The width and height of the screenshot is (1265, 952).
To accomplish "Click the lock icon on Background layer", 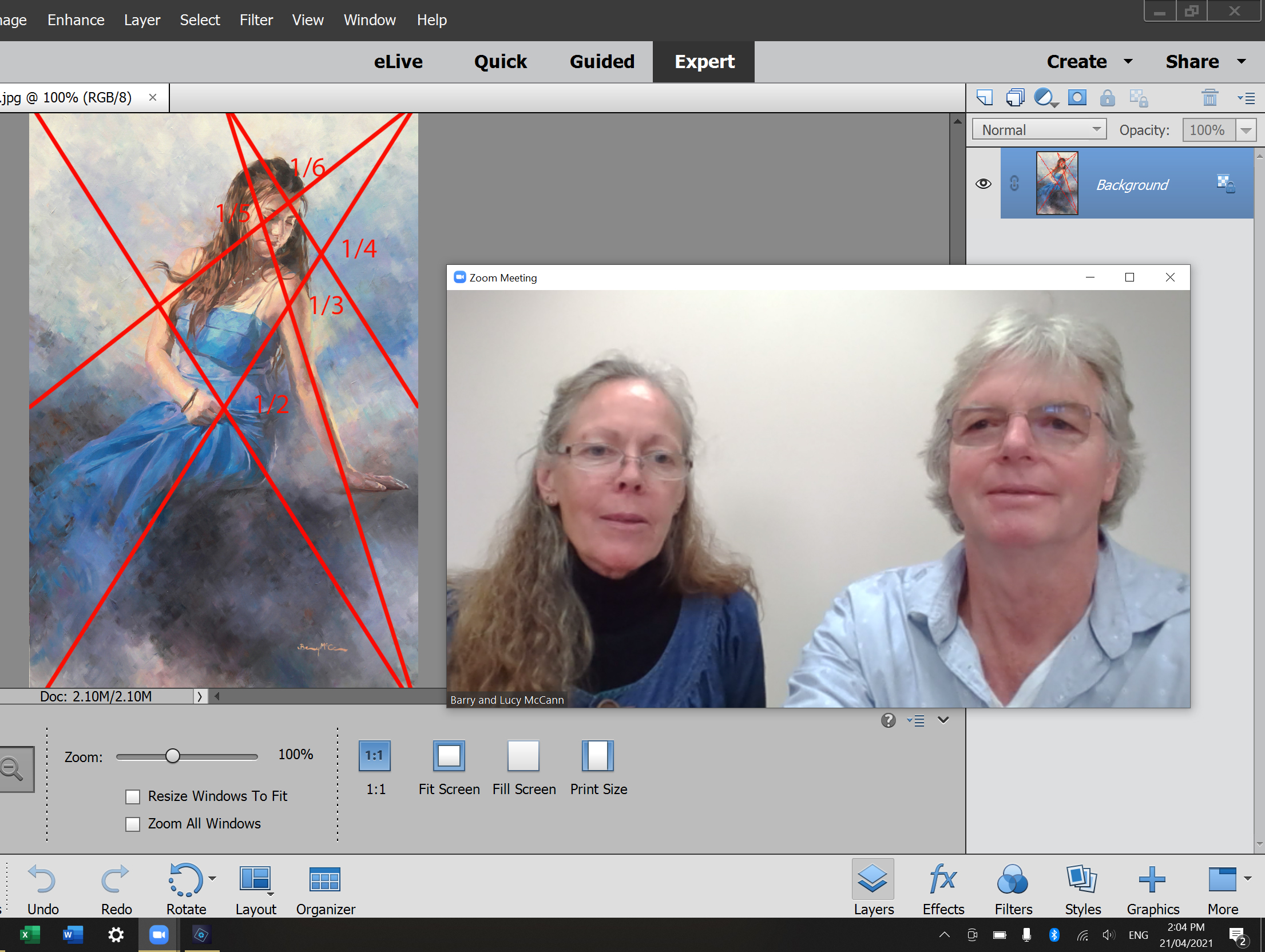I will pyautogui.click(x=1226, y=184).
